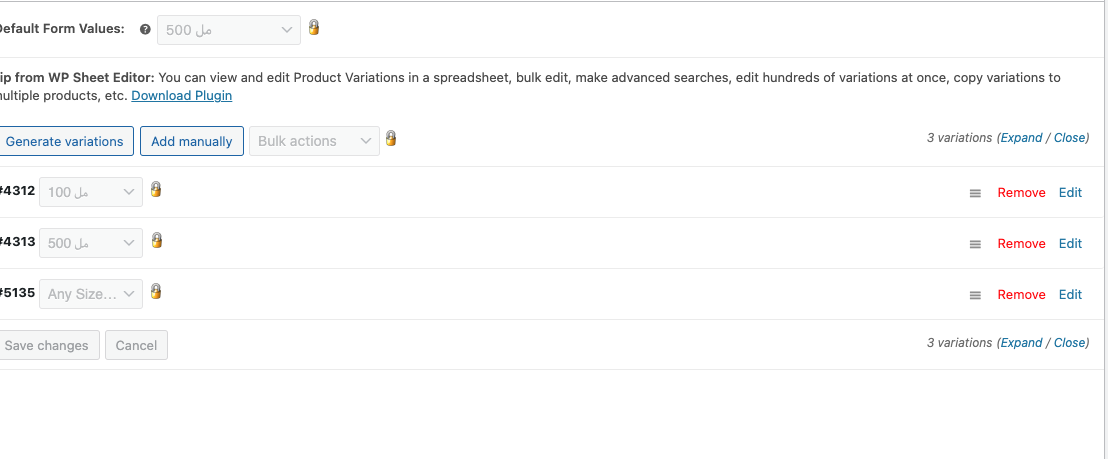
Task: Click lock icon on variation #4313
Action: (x=157, y=240)
